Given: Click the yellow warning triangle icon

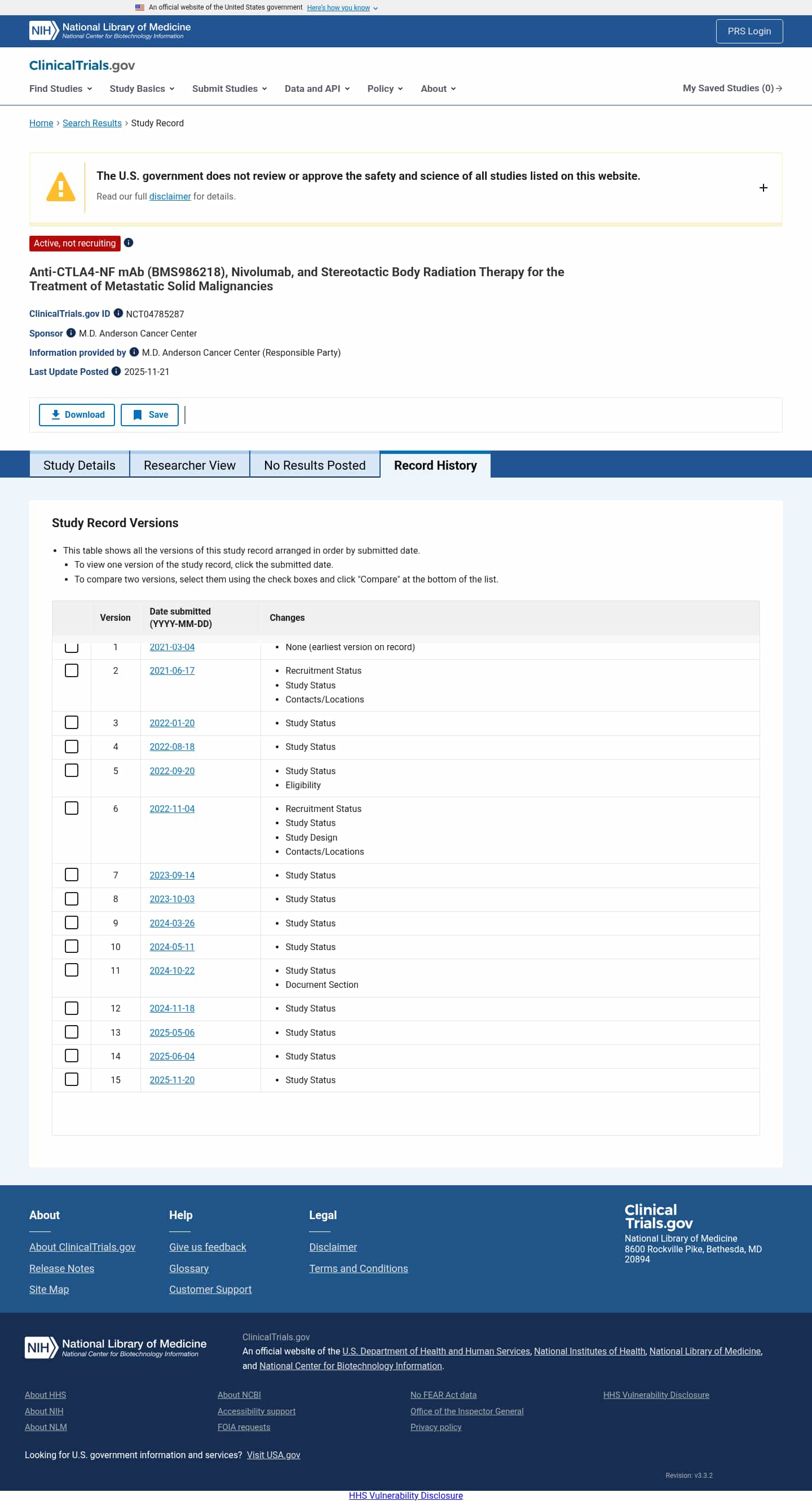Looking at the screenshot, I should [61, 187].
